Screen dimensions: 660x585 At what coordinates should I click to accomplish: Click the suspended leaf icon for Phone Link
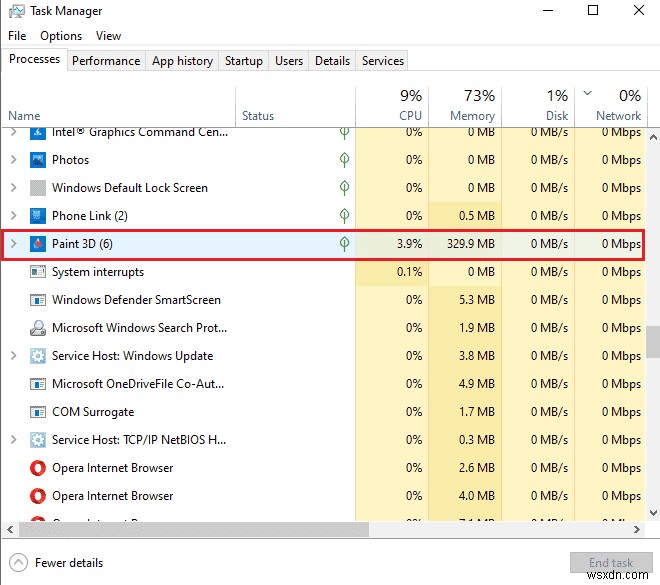coord(344,216)
